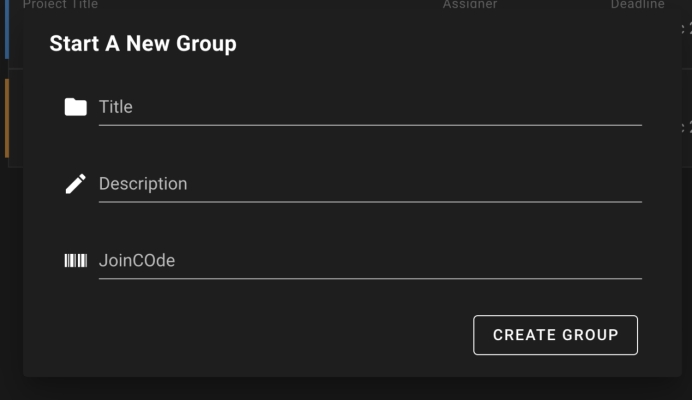Click the underline beneath the JoinCOde field
Image resolution: width=692 pixels, height=401 pixels.
click(x=369, y=279)
